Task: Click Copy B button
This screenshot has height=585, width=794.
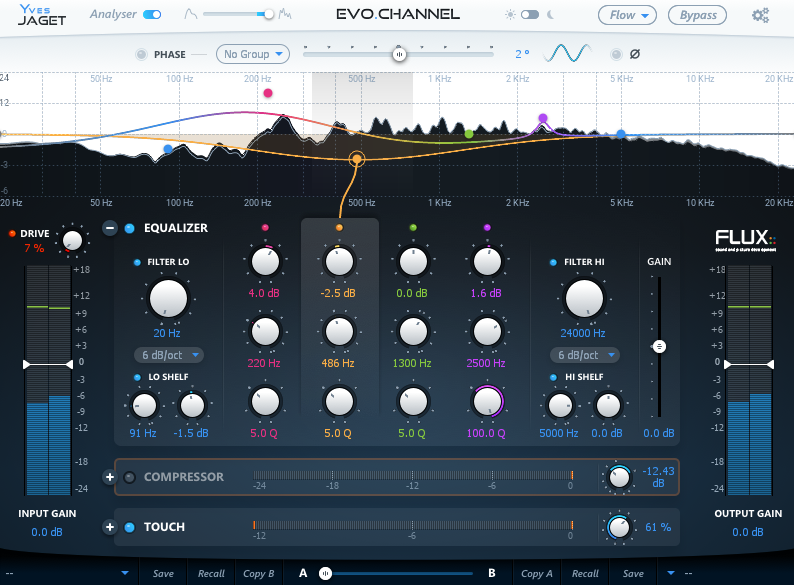Action: (259, 573)
